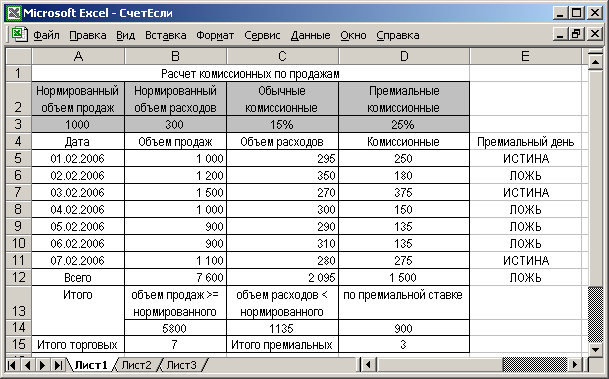Select date cell 01.02.2006
The width and height of the screenshot is (609, 379).
click(x=78, y=158)
